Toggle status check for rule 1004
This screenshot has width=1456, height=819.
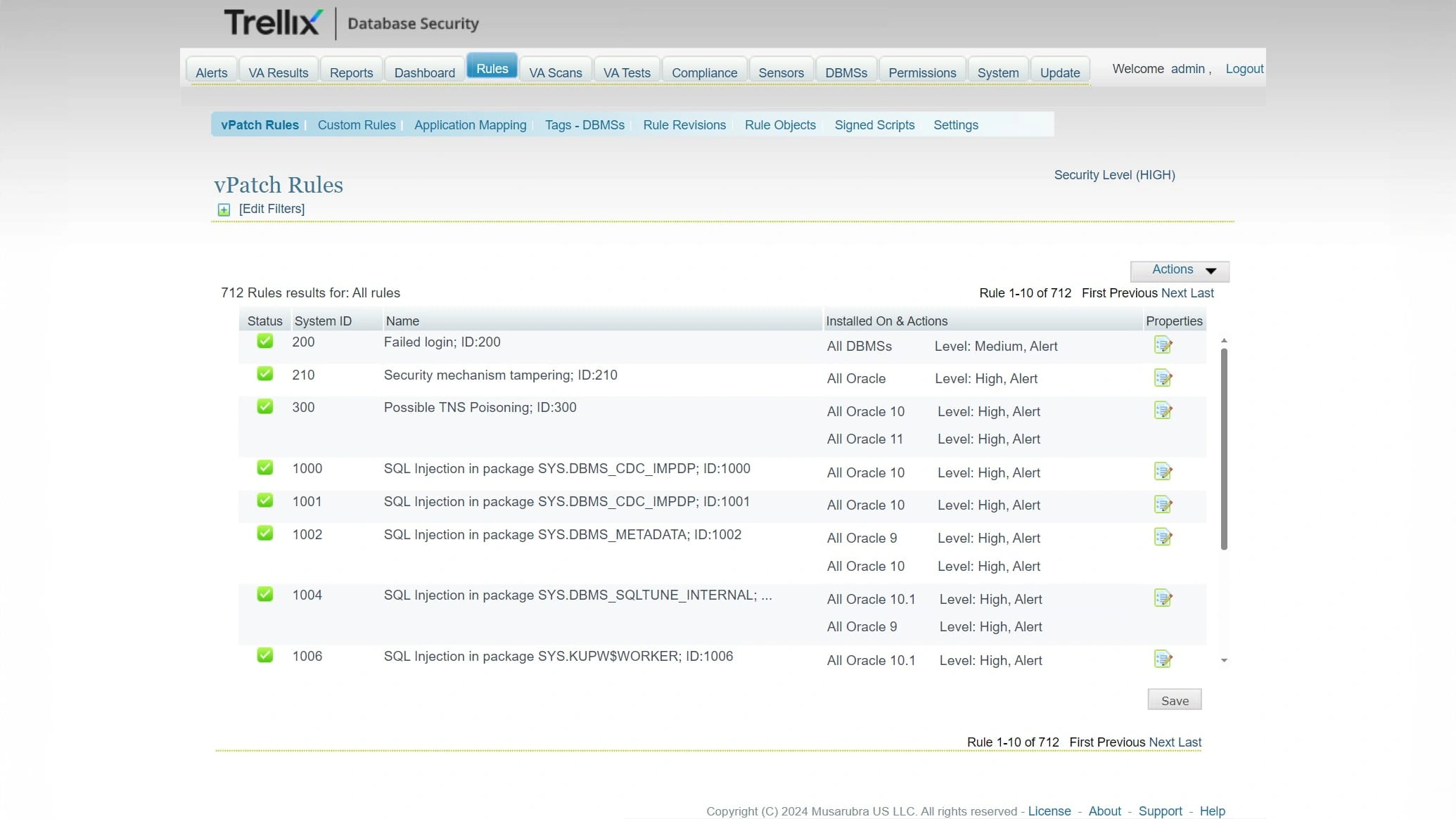point(264,594)
